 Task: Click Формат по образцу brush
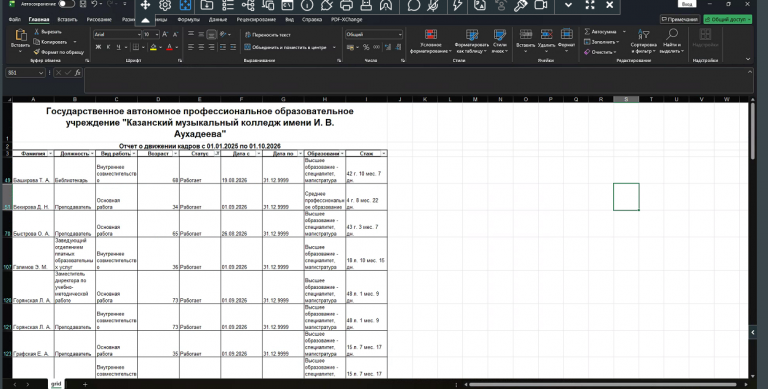point(59,51)
